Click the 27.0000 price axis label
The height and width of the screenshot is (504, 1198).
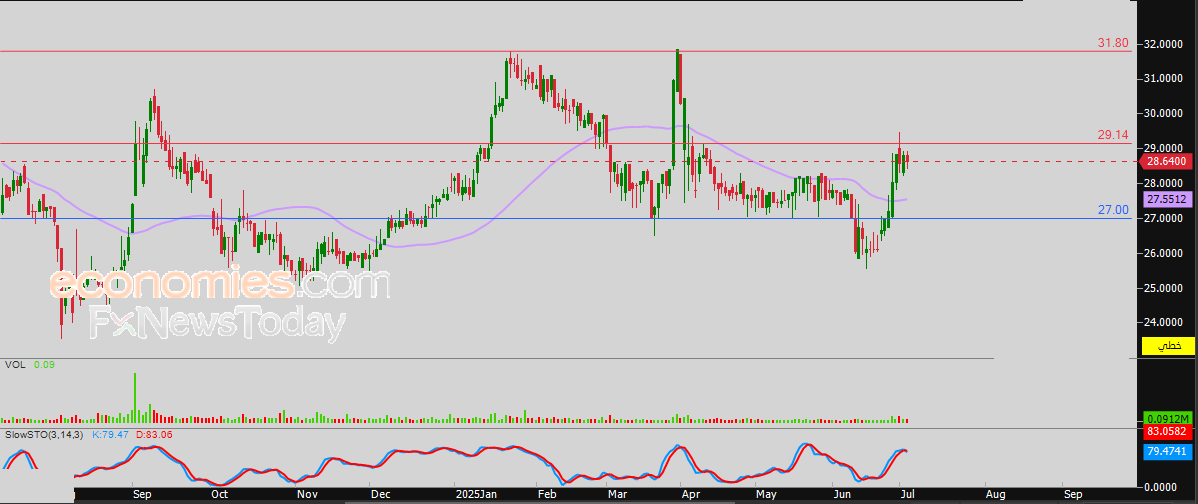tap(1164, 218)
